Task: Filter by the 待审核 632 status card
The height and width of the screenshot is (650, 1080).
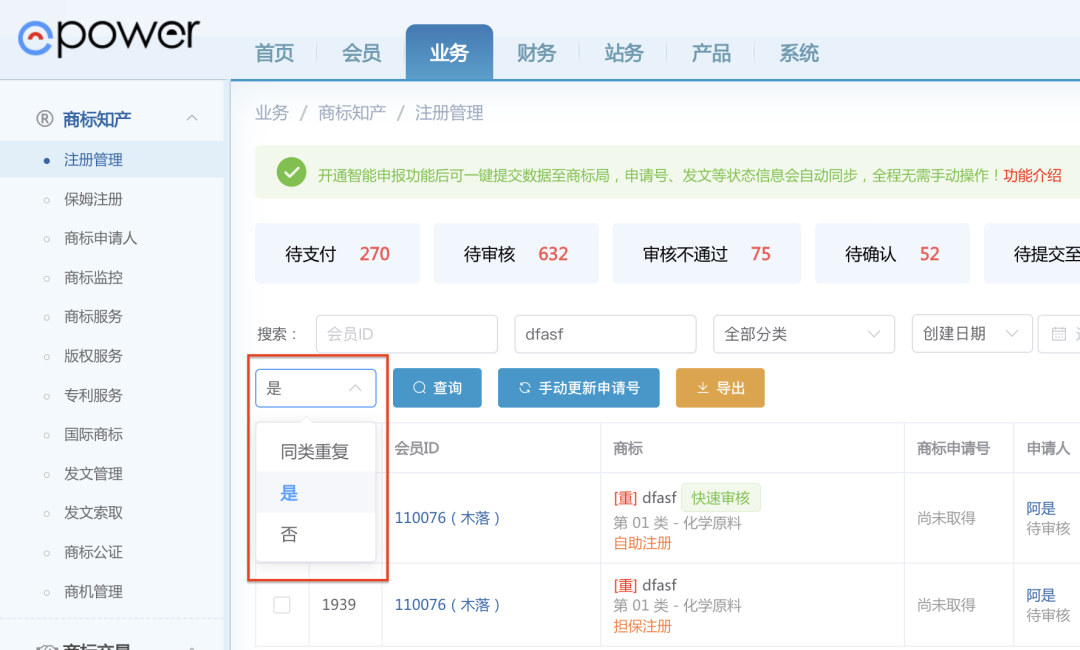Action: [x=515, y=254]
